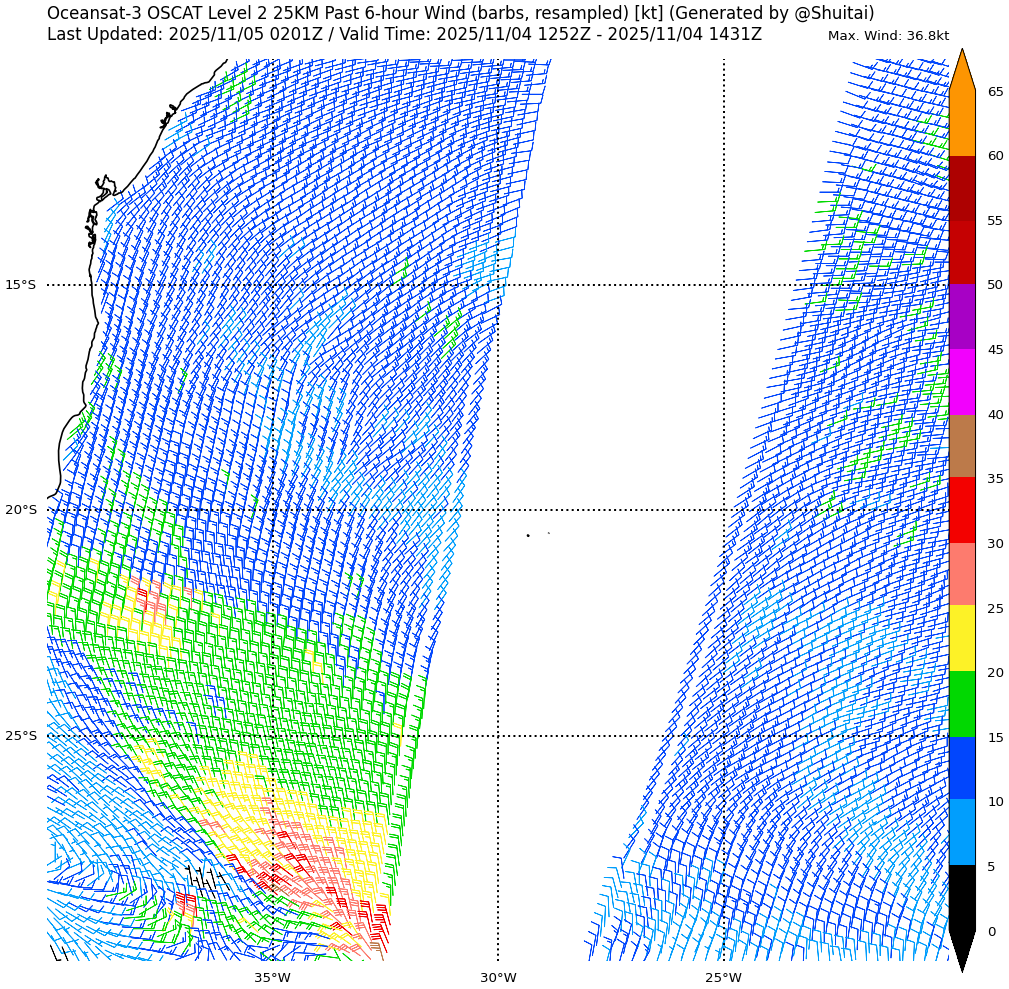
Task: Click the 25°W longitude axis label
Action: [x=723, y=977]
